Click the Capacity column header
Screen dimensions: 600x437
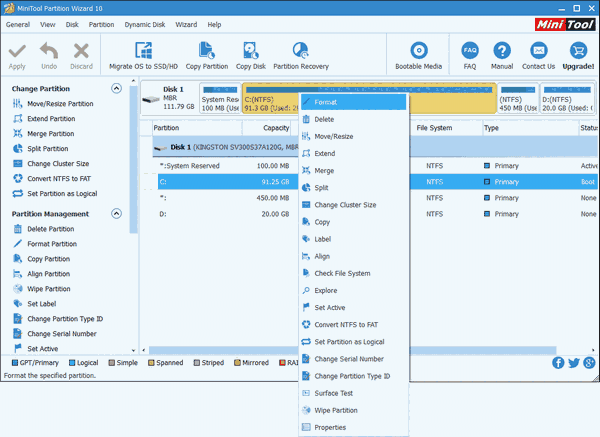(x=276, y=128)
